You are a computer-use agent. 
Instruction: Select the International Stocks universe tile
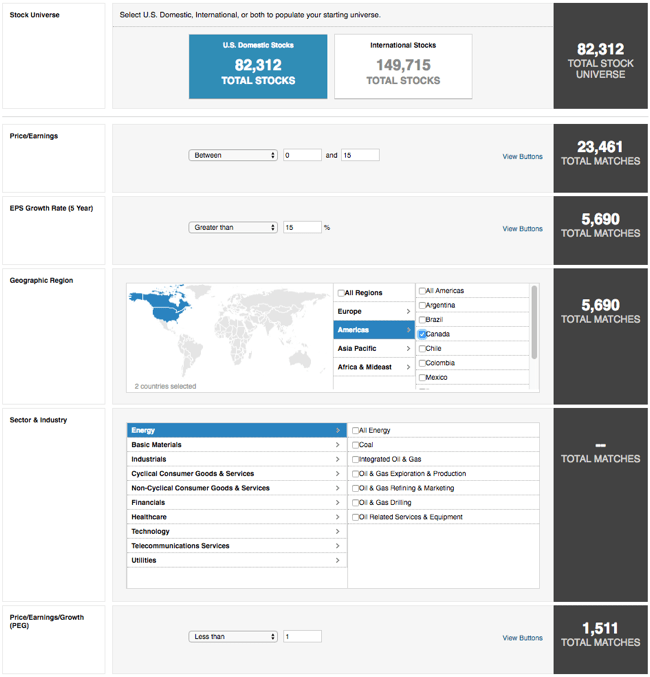(x=403, y=66)
